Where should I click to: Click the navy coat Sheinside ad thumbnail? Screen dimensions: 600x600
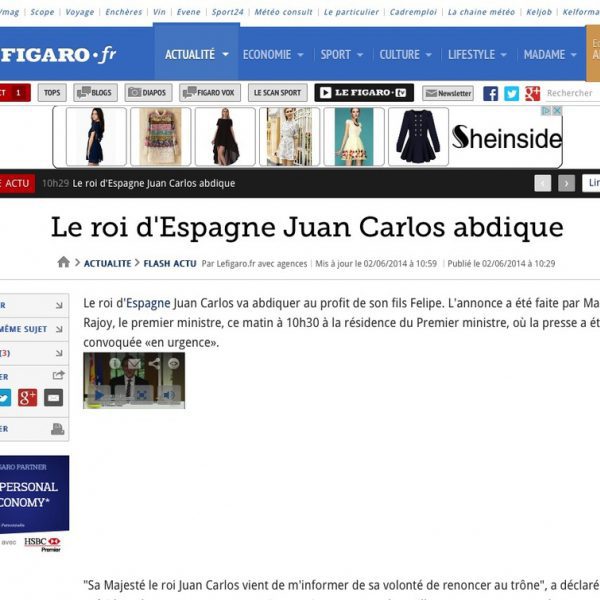coord(416,136)
